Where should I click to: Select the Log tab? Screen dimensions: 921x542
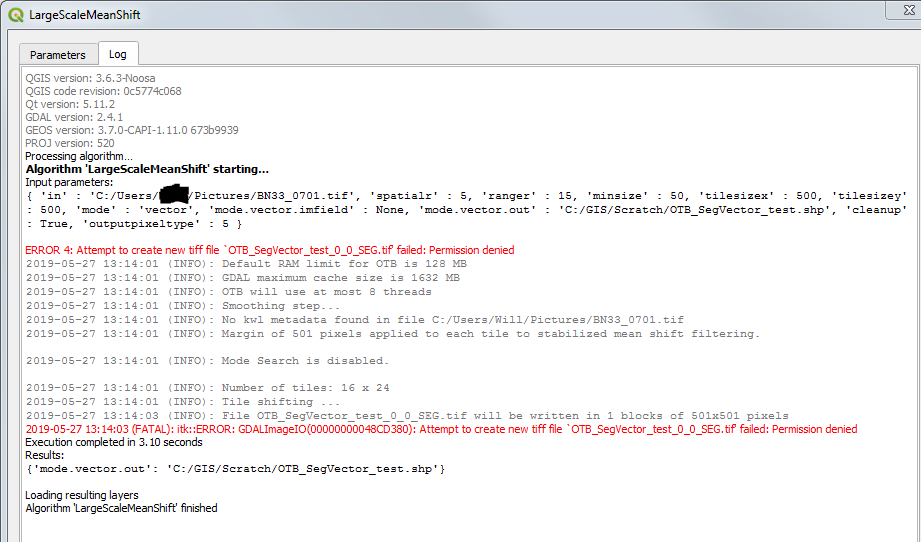point(118,55)
